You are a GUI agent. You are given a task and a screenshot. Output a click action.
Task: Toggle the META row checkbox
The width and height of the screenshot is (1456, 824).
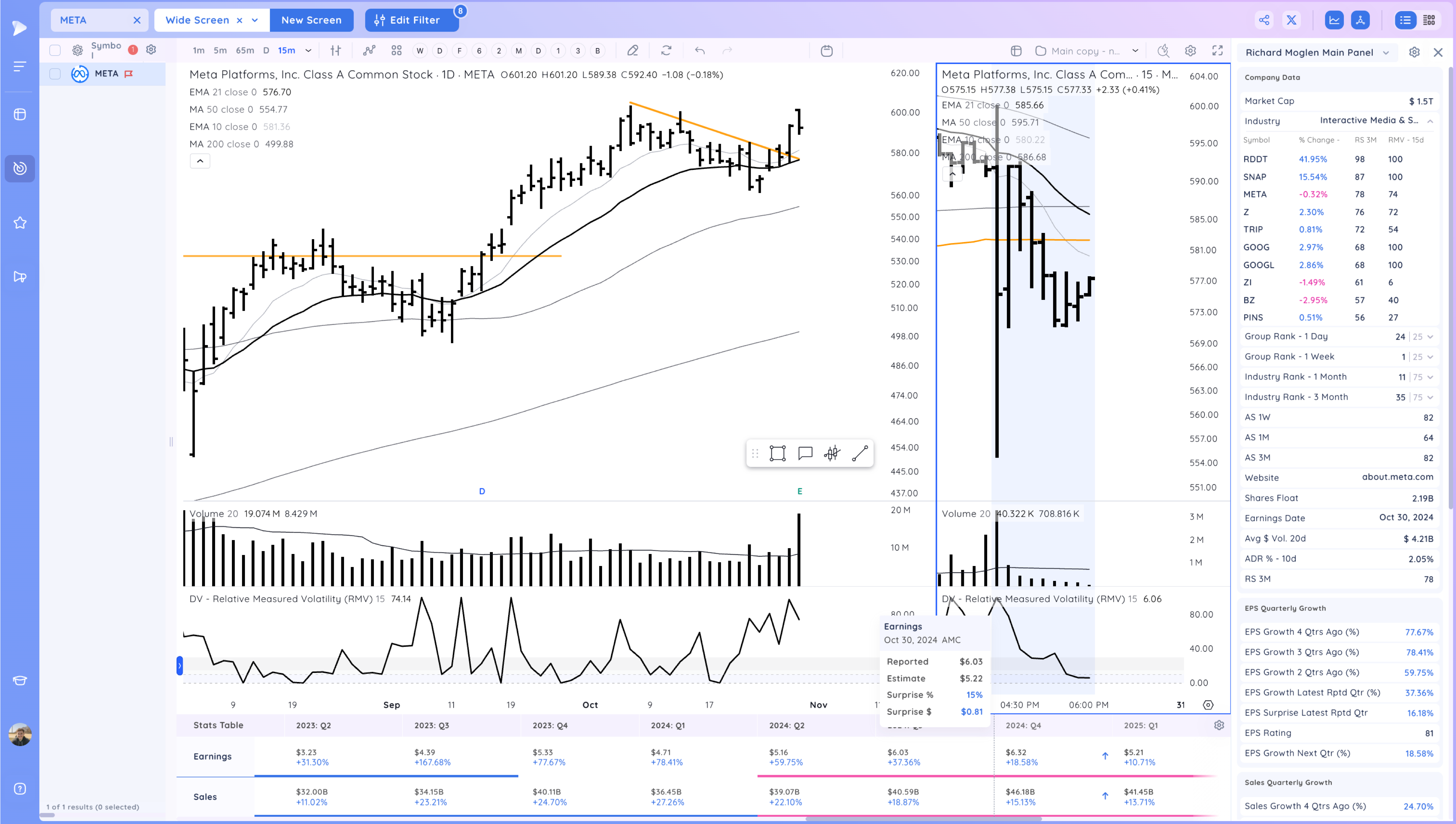tap(55, 74)
